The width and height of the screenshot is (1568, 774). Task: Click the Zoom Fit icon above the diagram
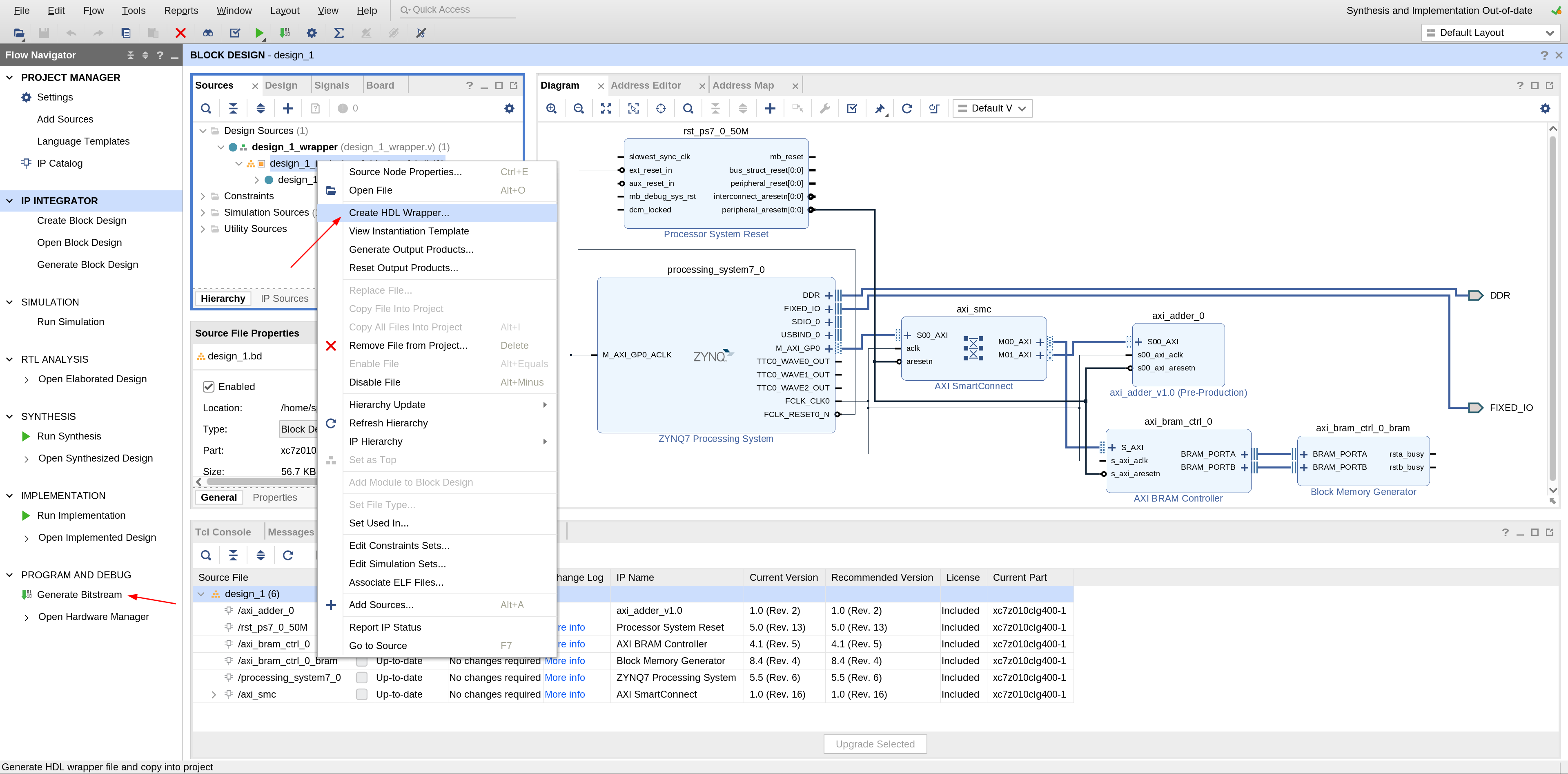(x=606, y=108)
